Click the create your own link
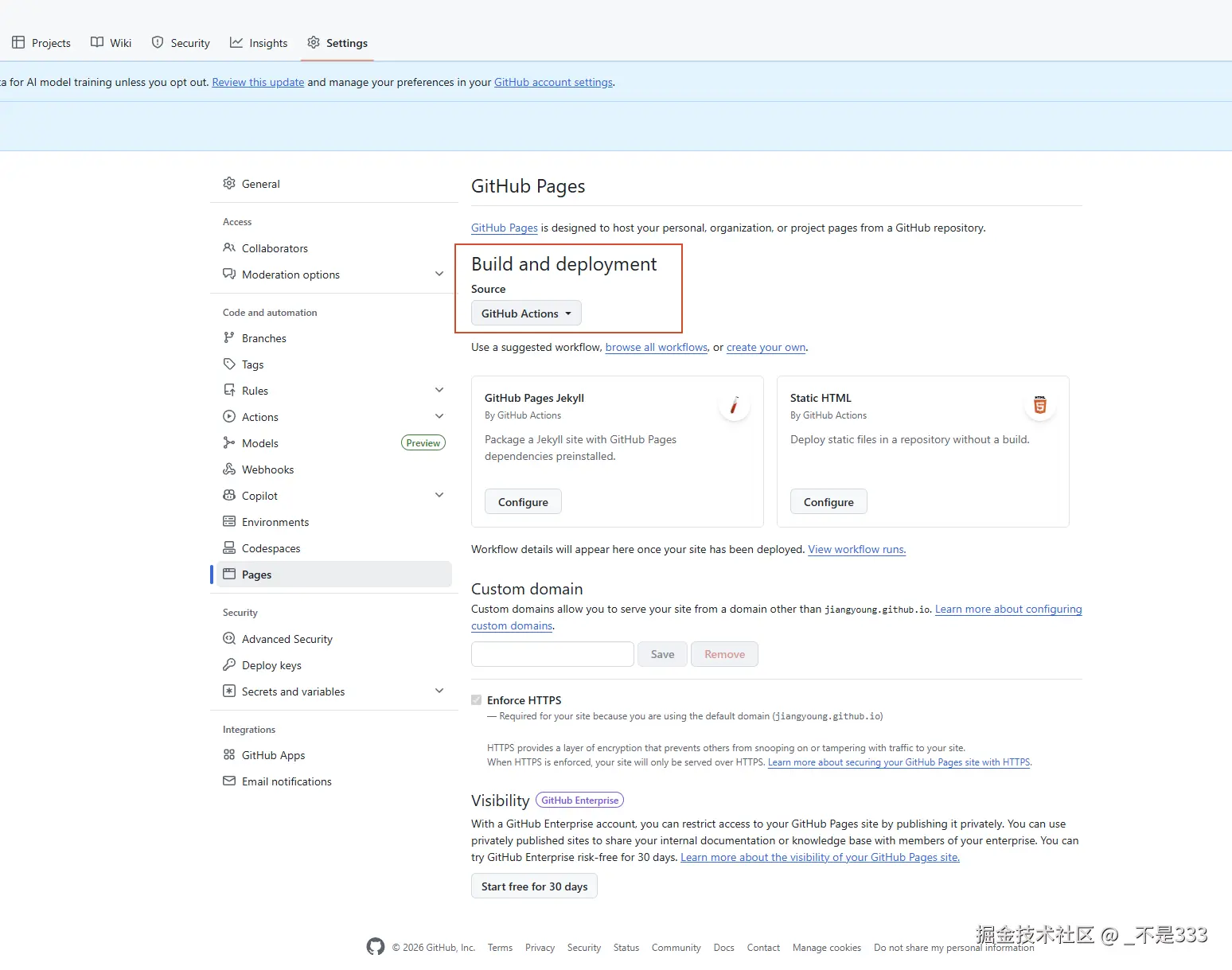The width and height of the screenshot is (1232, 970). tap(766, 347)
